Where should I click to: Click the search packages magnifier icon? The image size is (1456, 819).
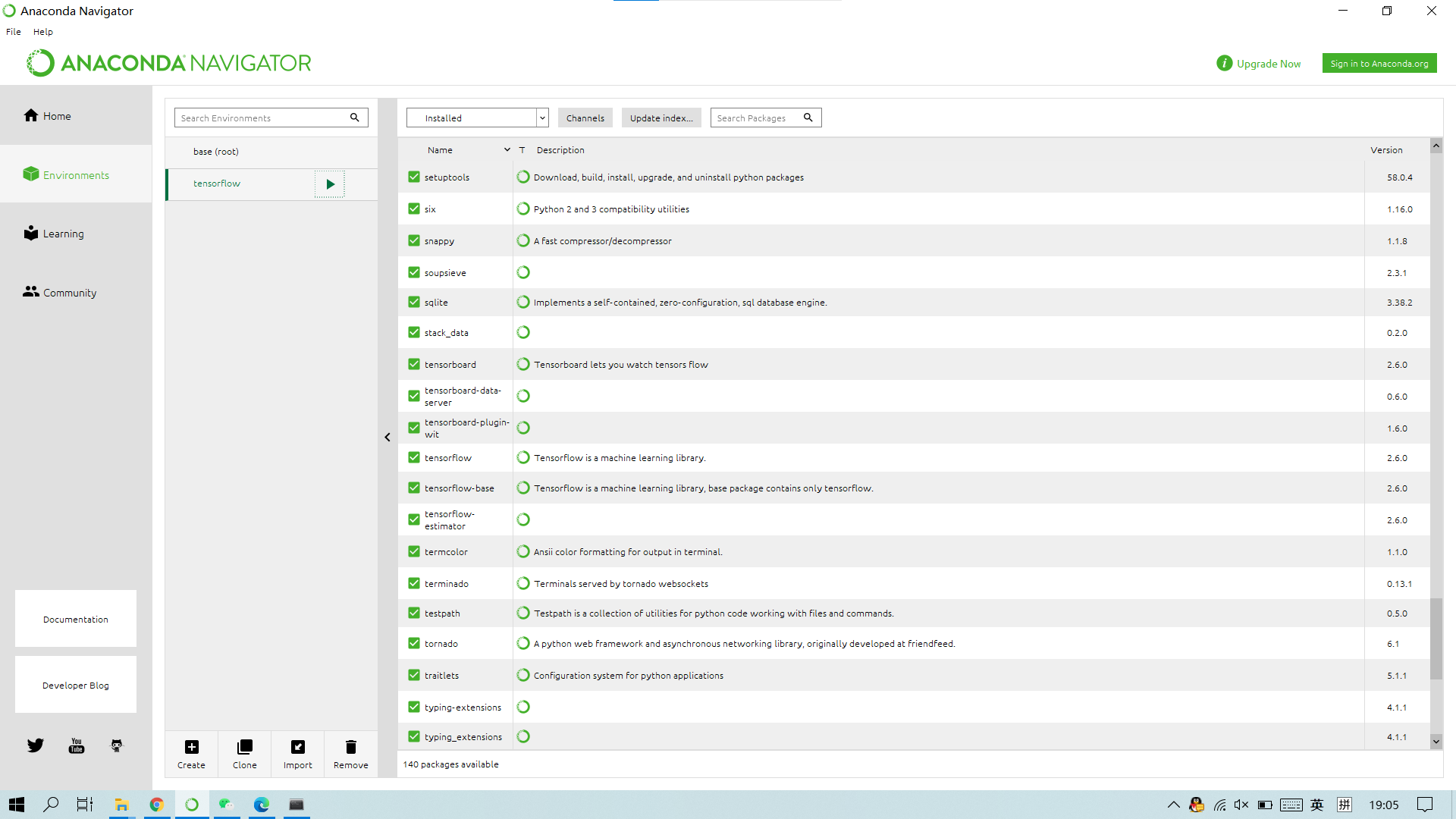click(x=808, y=118)
